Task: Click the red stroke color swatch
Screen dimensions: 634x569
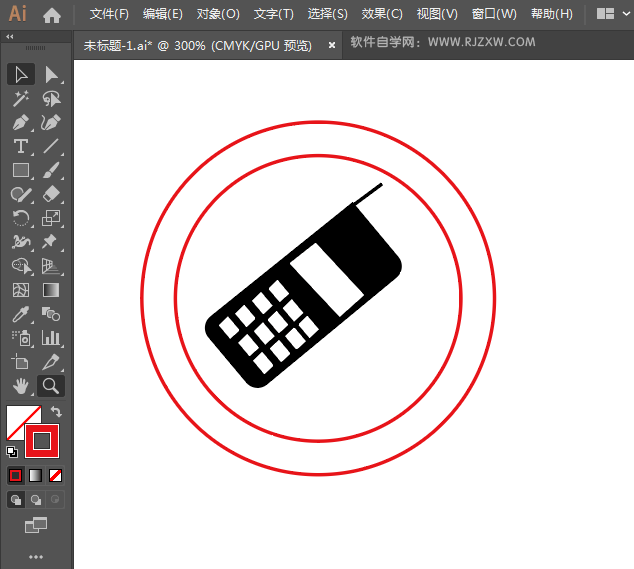Action: tap(42, 441)
